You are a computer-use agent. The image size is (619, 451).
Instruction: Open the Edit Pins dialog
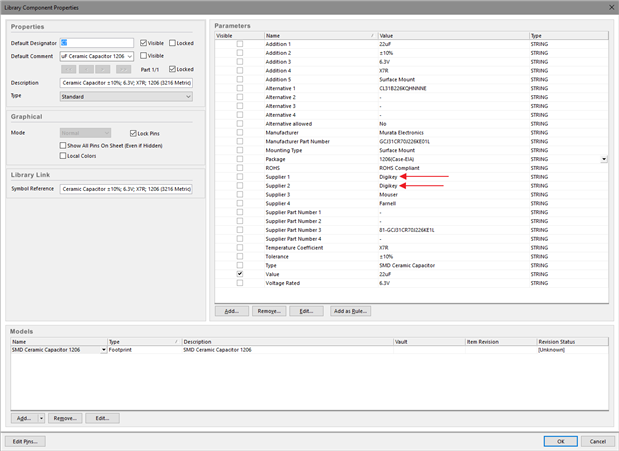25,441
